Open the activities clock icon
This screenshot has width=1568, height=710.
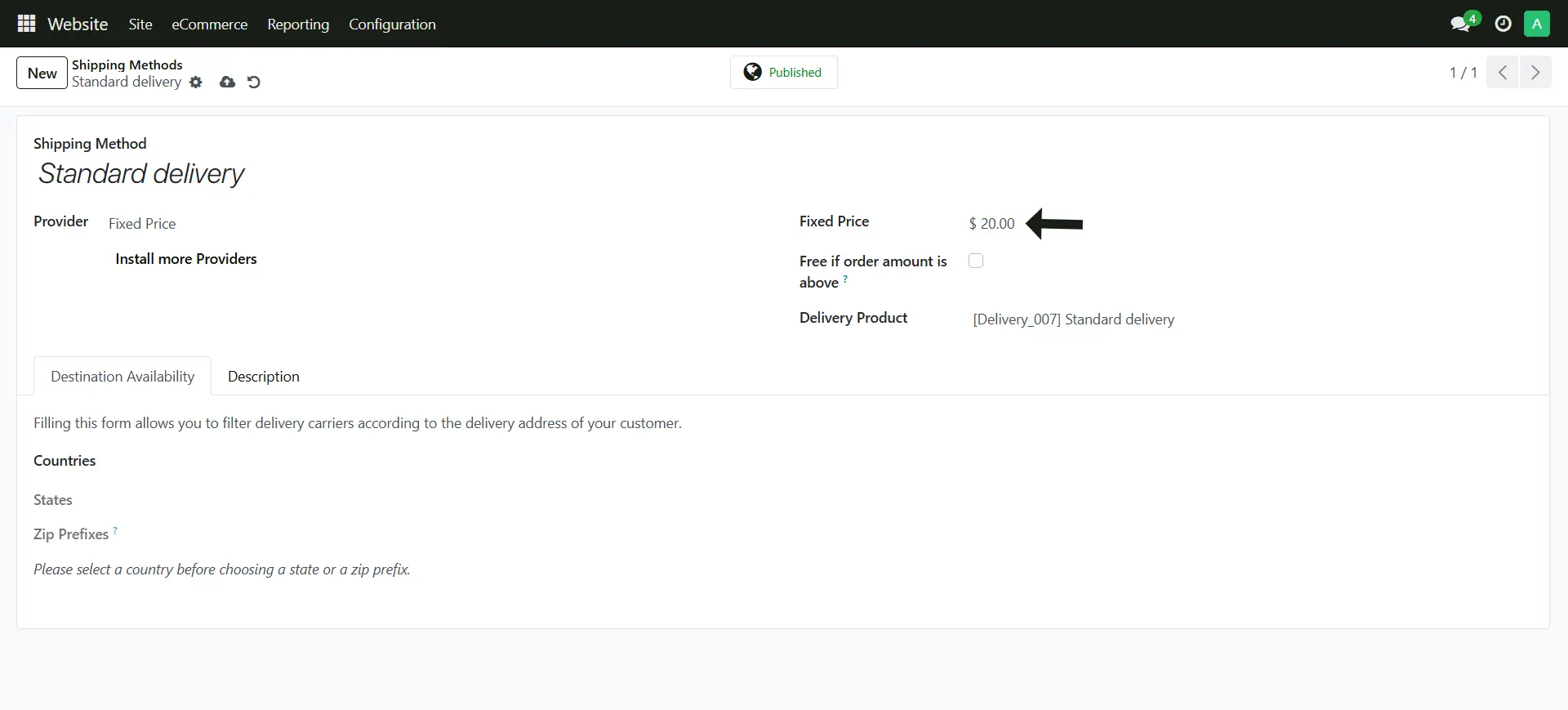[1503, 24]
